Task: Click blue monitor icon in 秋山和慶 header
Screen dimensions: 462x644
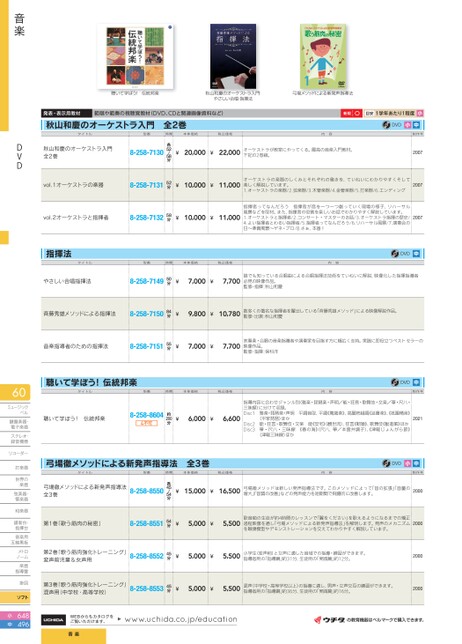Action: [416, 125]
